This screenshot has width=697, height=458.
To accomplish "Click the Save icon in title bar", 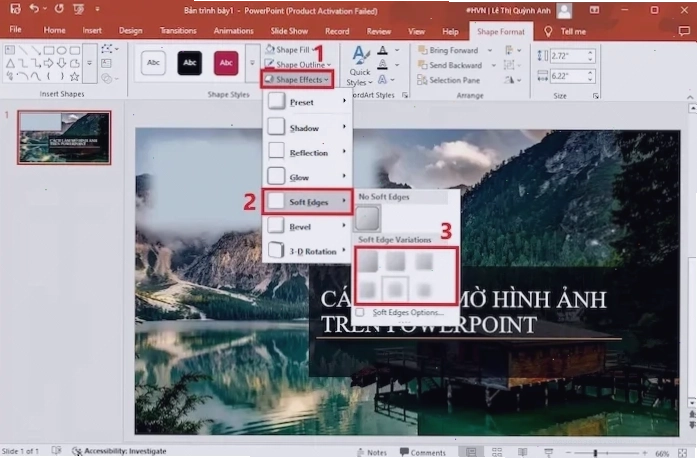I will pos(15,8).
